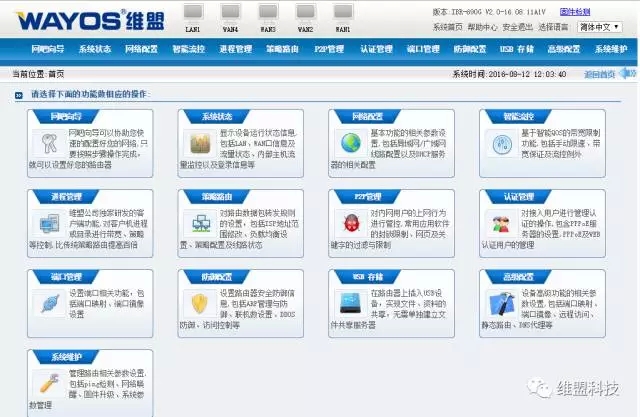Open 系统状态 in the navigation bar
Image resolution: width=640 pixels, height=417 pixels.
tap(95, 48)
